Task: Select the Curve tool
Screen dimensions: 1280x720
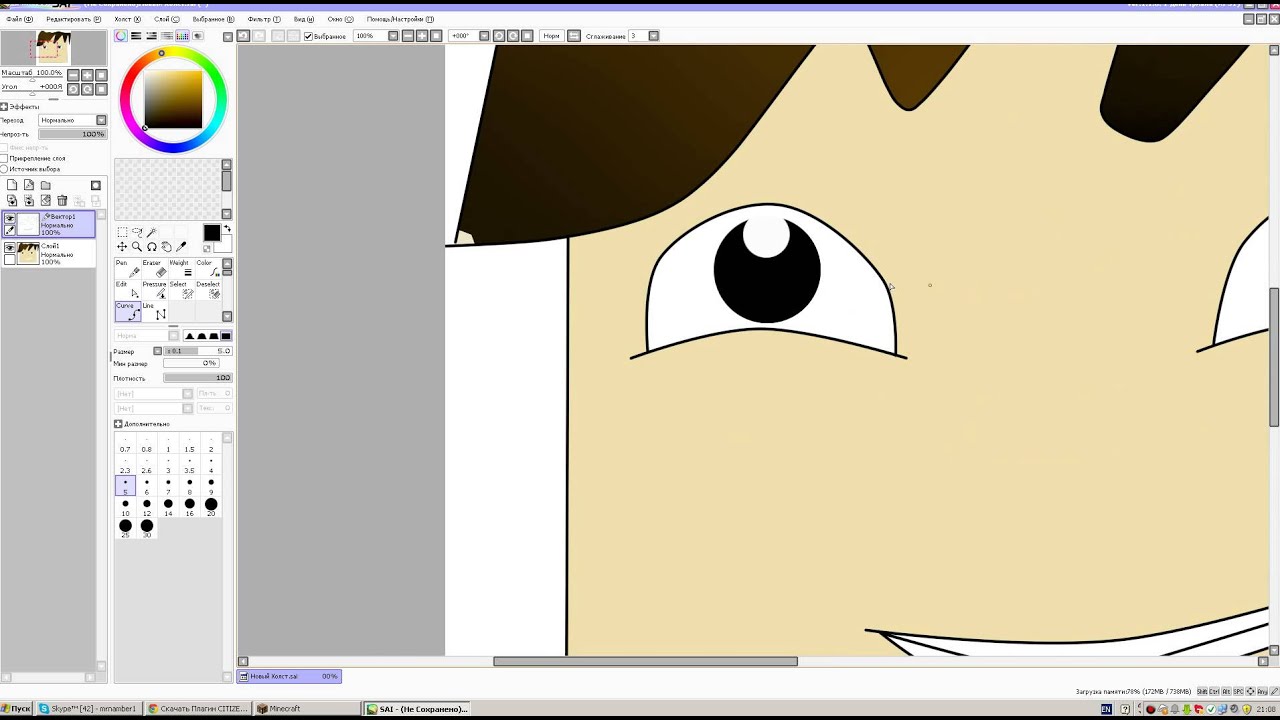Action: click(126, 311)
